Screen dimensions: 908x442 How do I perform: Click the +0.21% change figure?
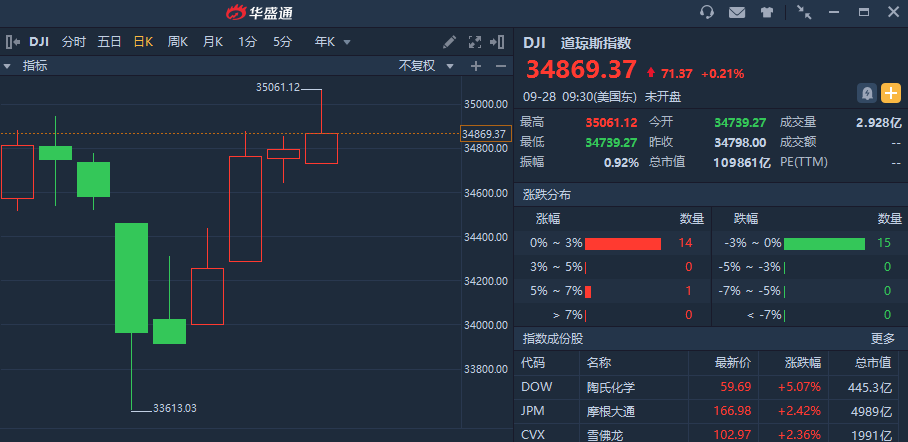pos(723,74)
